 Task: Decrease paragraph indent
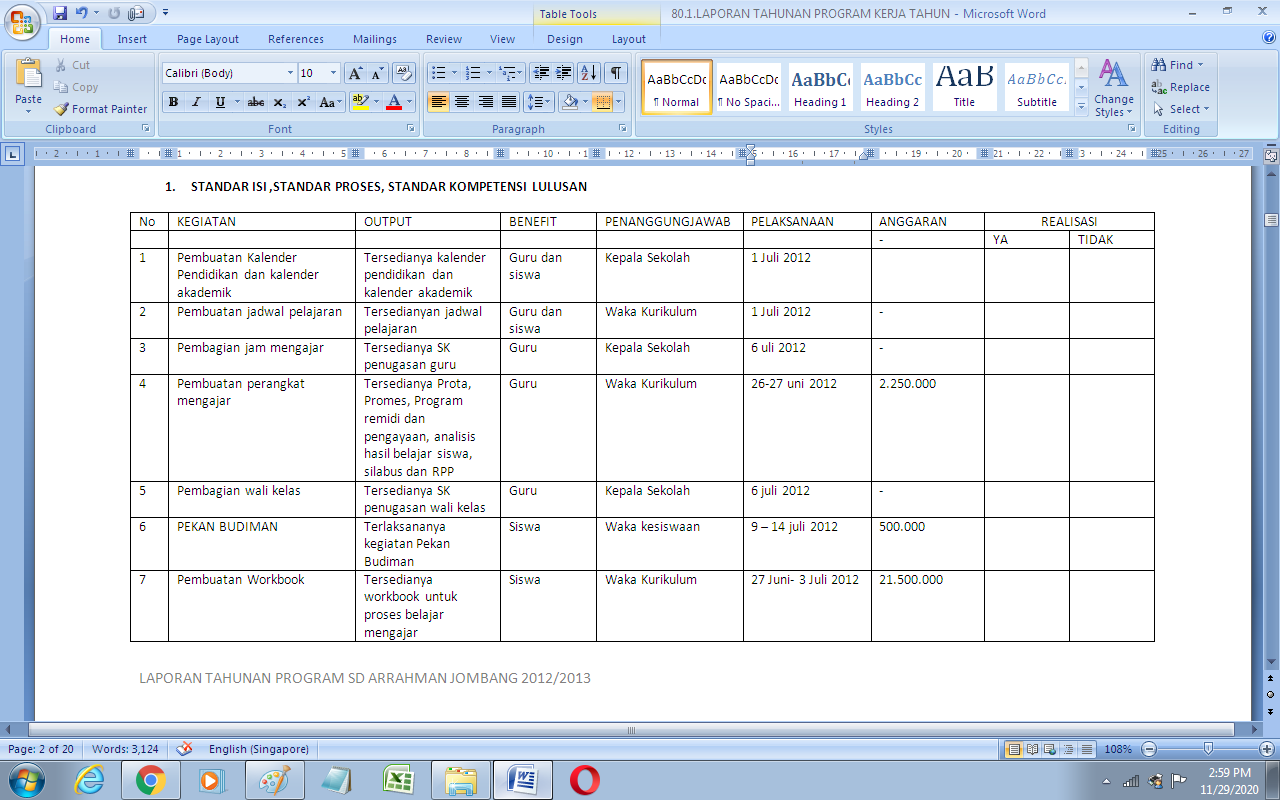click(542, 73)
